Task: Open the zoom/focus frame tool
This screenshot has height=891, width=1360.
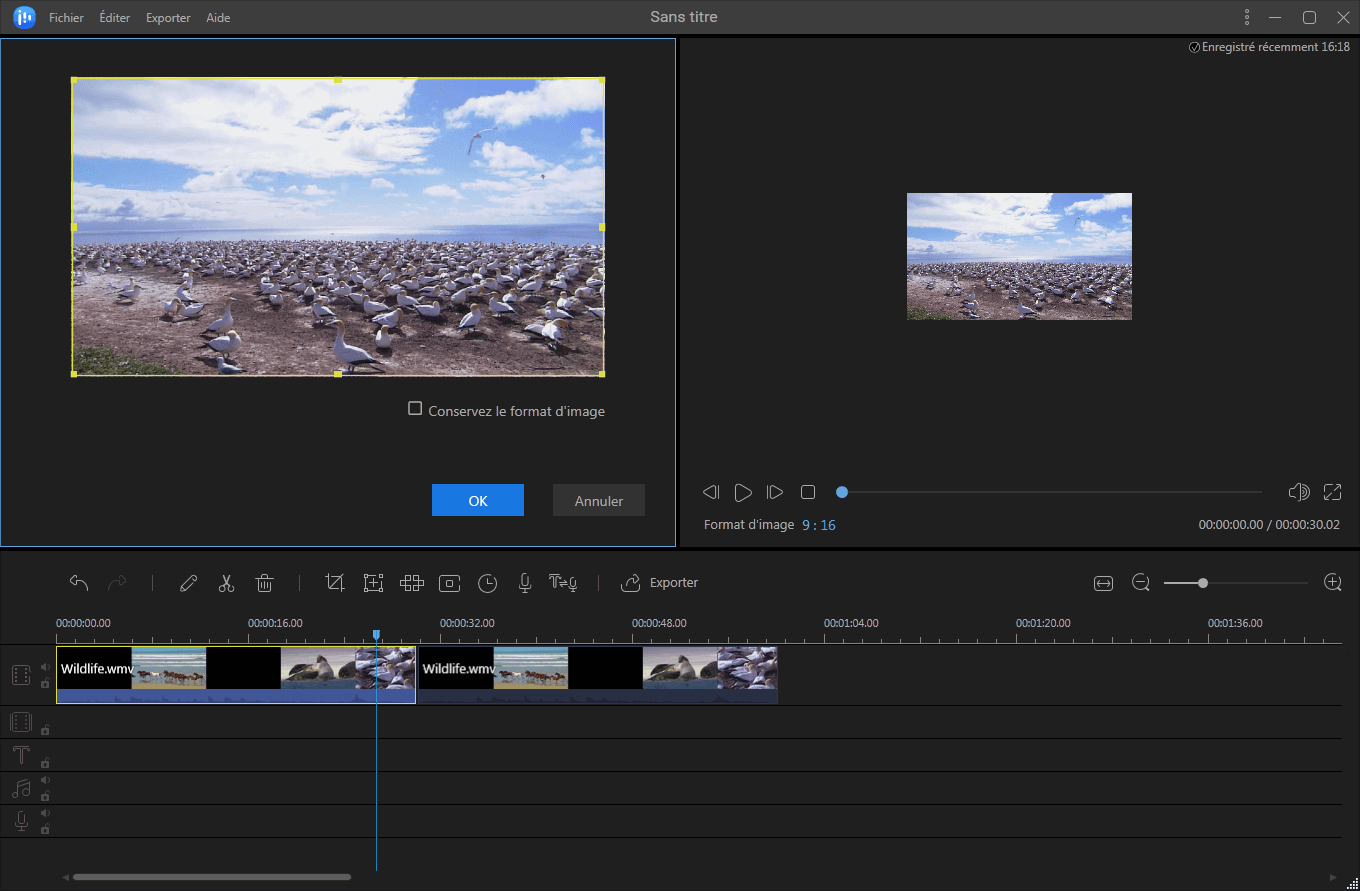Action: [373, 583]
